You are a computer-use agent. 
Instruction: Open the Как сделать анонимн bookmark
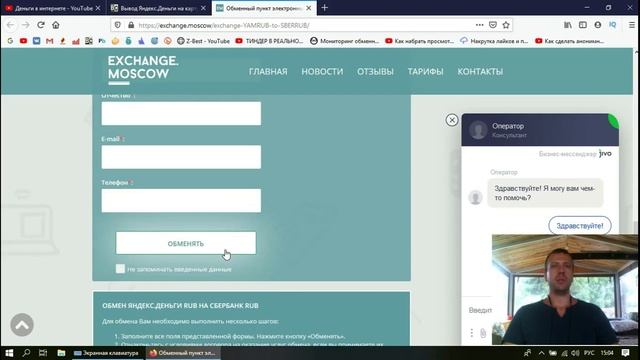click(569, 41)
